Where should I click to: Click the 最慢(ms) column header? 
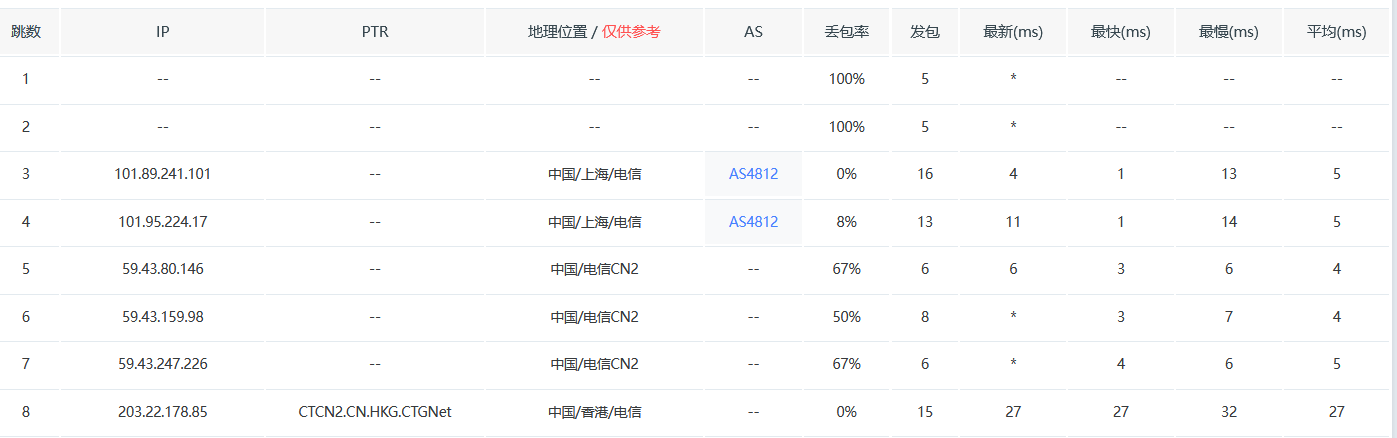1229,32
